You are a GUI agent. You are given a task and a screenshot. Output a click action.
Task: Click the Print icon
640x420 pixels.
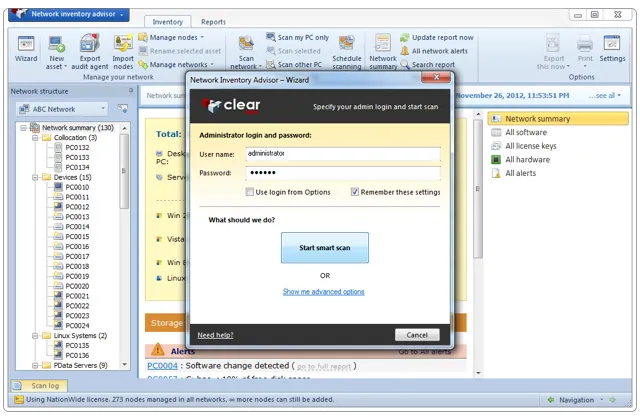coord(585,43)
